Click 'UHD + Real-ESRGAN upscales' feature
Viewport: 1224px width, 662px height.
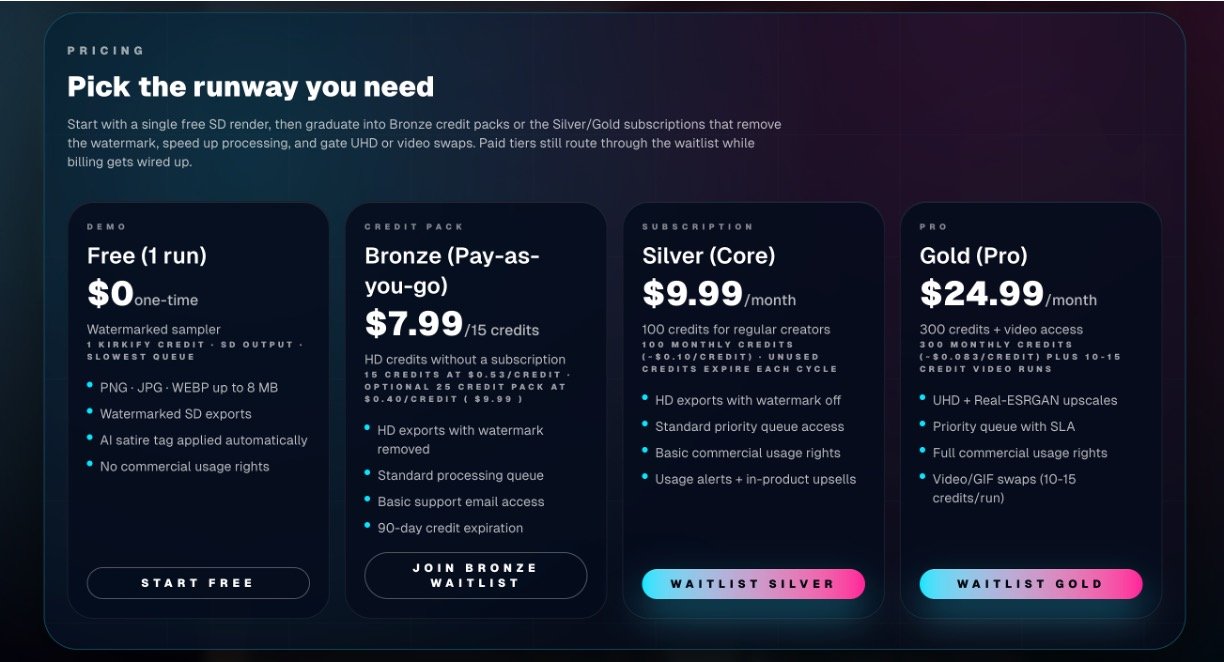click(x=1024, y=400)
